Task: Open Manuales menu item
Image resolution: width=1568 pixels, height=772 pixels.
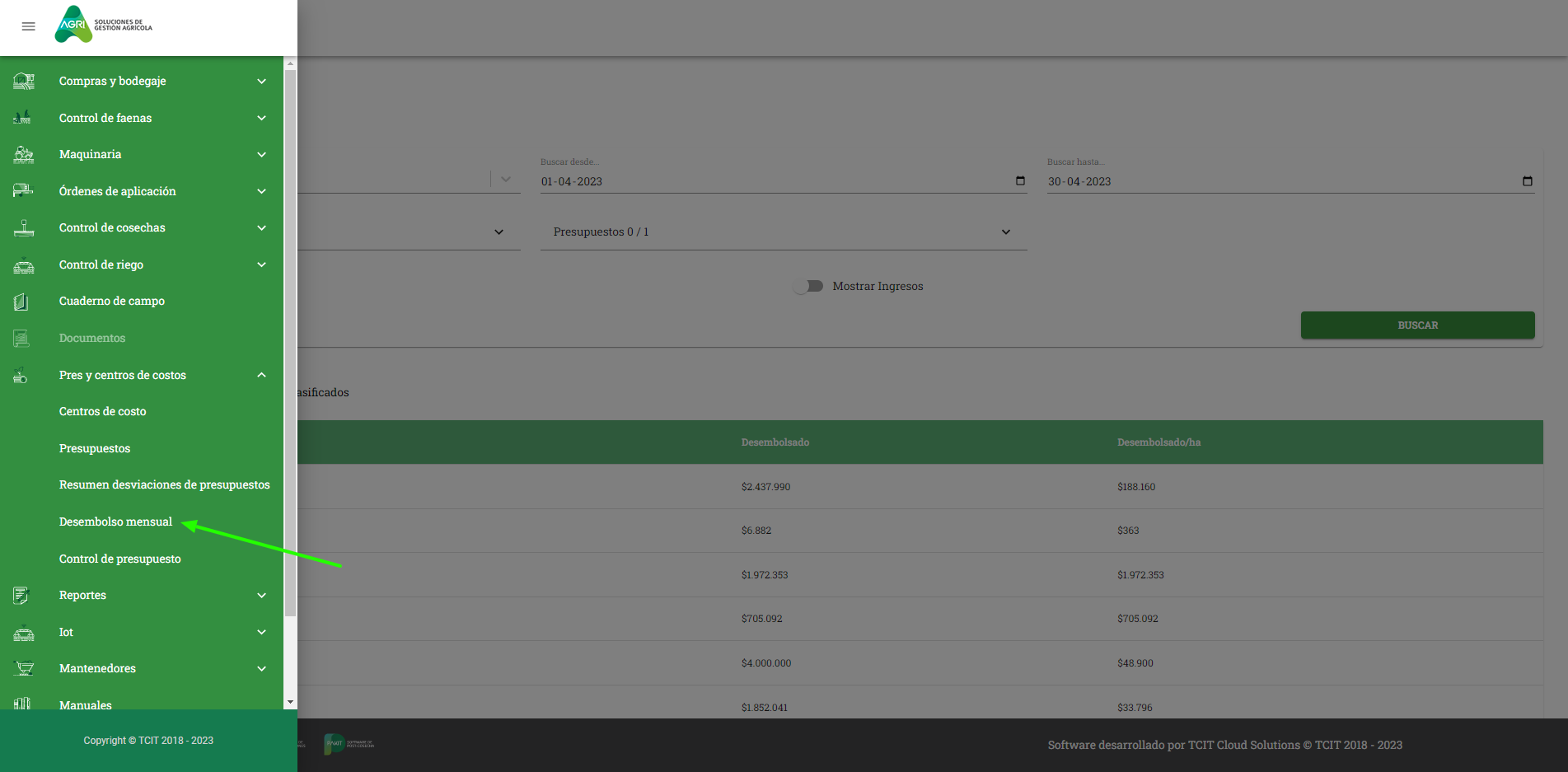Action: (x=86, y=704)
